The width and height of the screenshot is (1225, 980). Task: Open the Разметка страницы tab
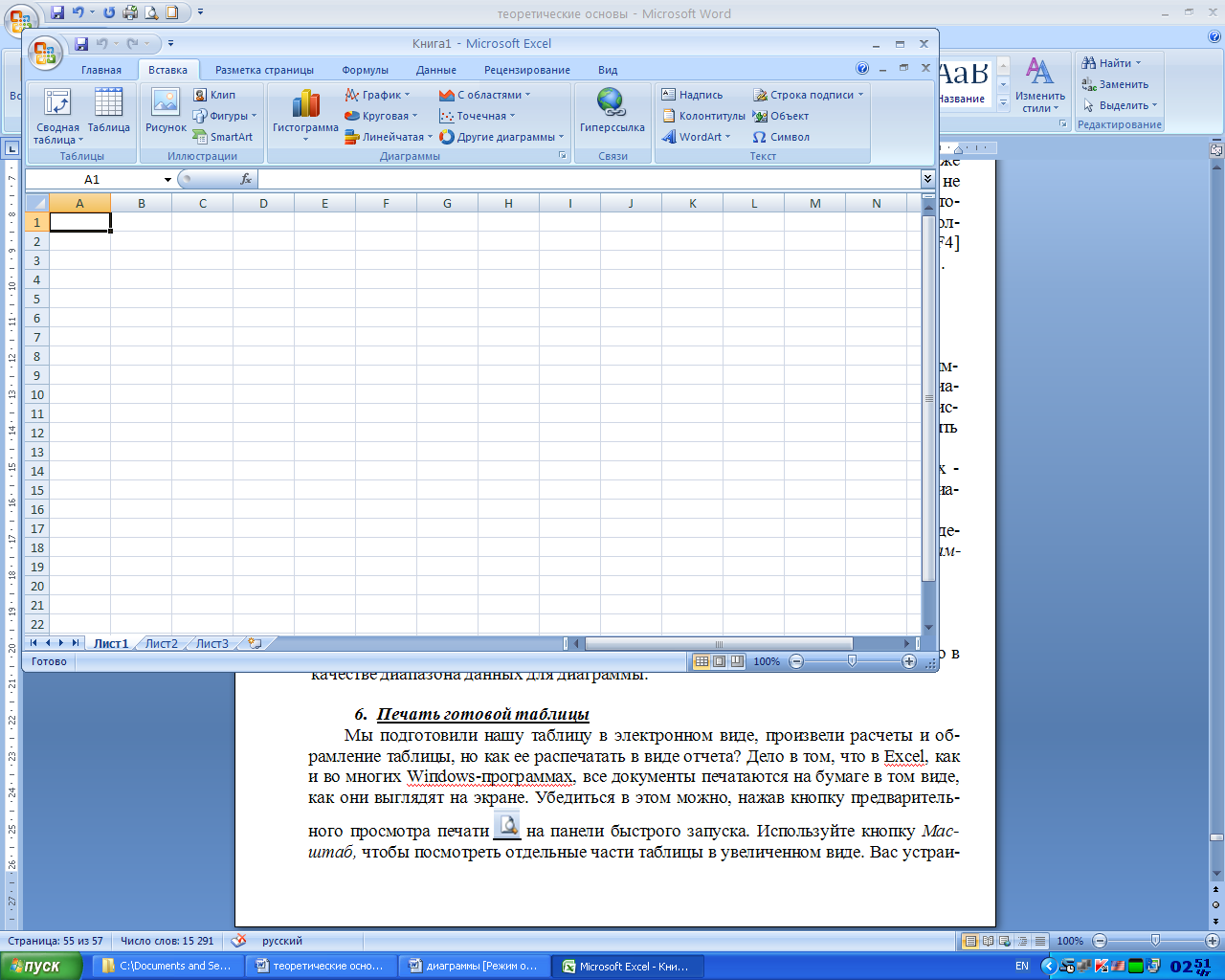tap(264, 70)
